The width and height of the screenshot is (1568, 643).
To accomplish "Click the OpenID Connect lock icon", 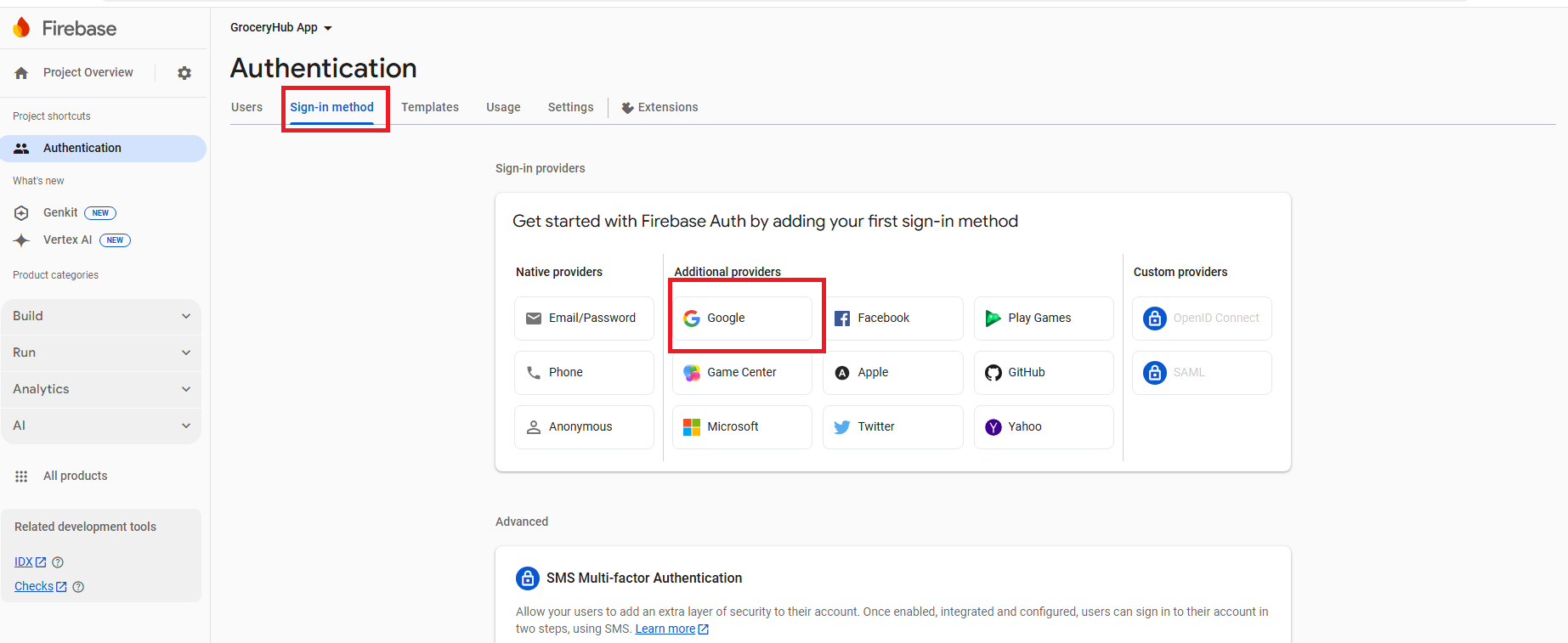I will (1155, 319).
